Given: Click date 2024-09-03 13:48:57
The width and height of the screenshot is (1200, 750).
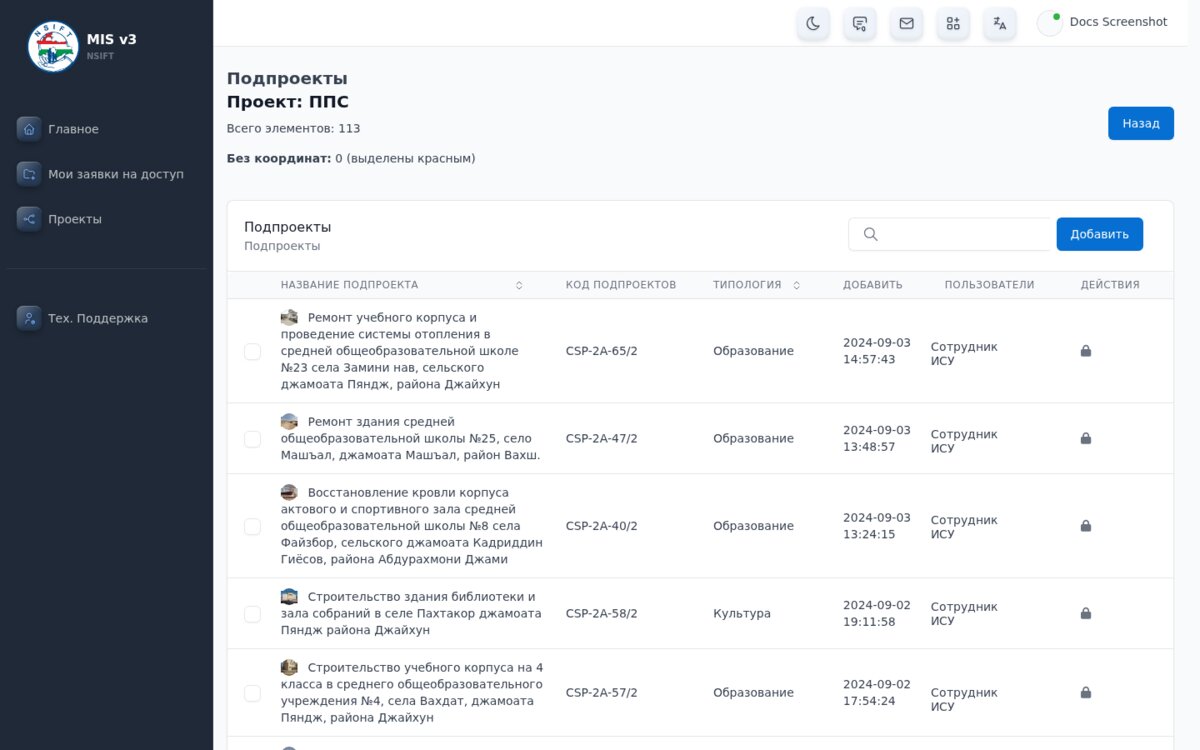Looking at the screenshot, I should [877, 438].
